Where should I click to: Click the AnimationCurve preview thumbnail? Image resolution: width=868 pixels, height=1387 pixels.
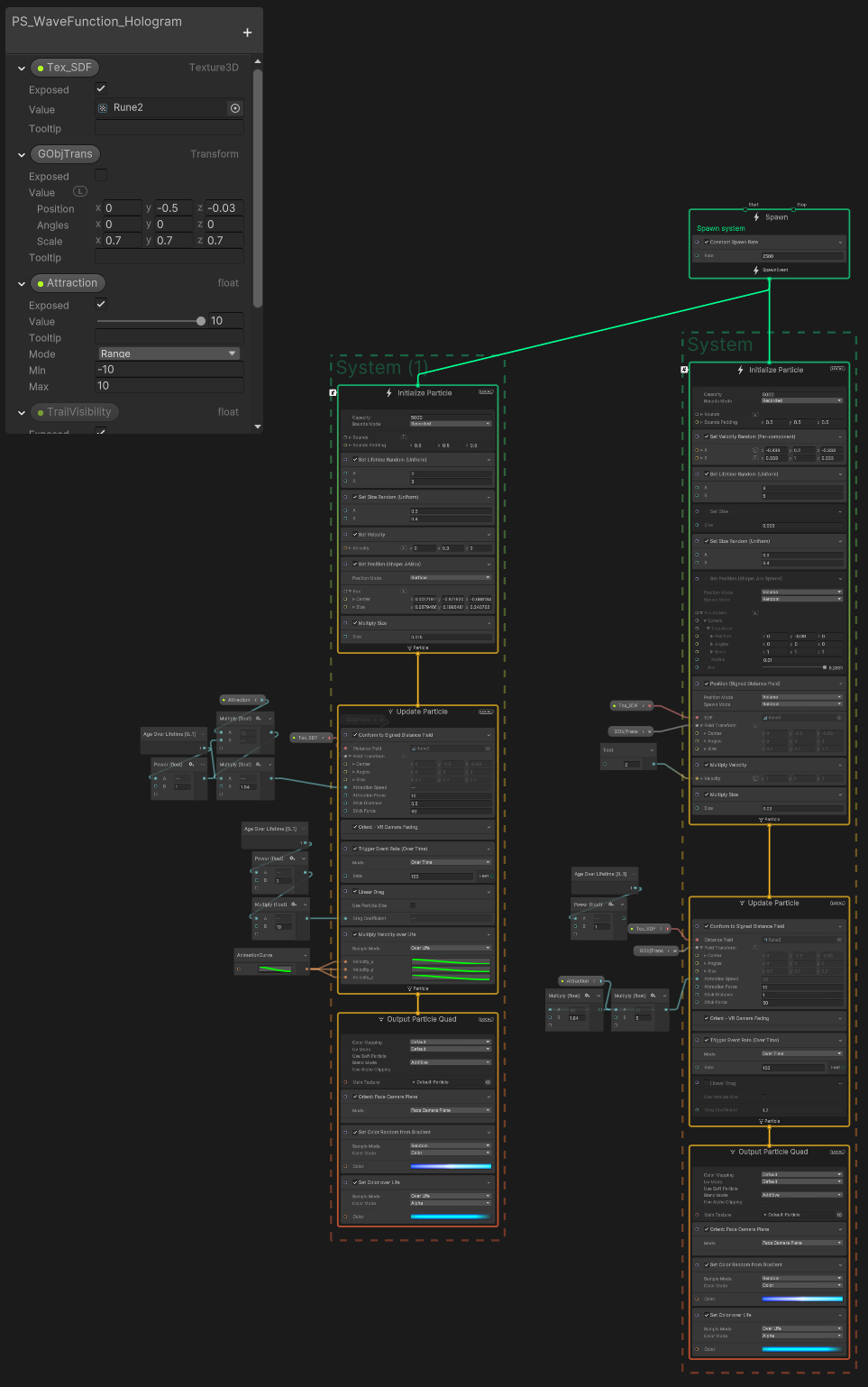[x=276, y=969]
